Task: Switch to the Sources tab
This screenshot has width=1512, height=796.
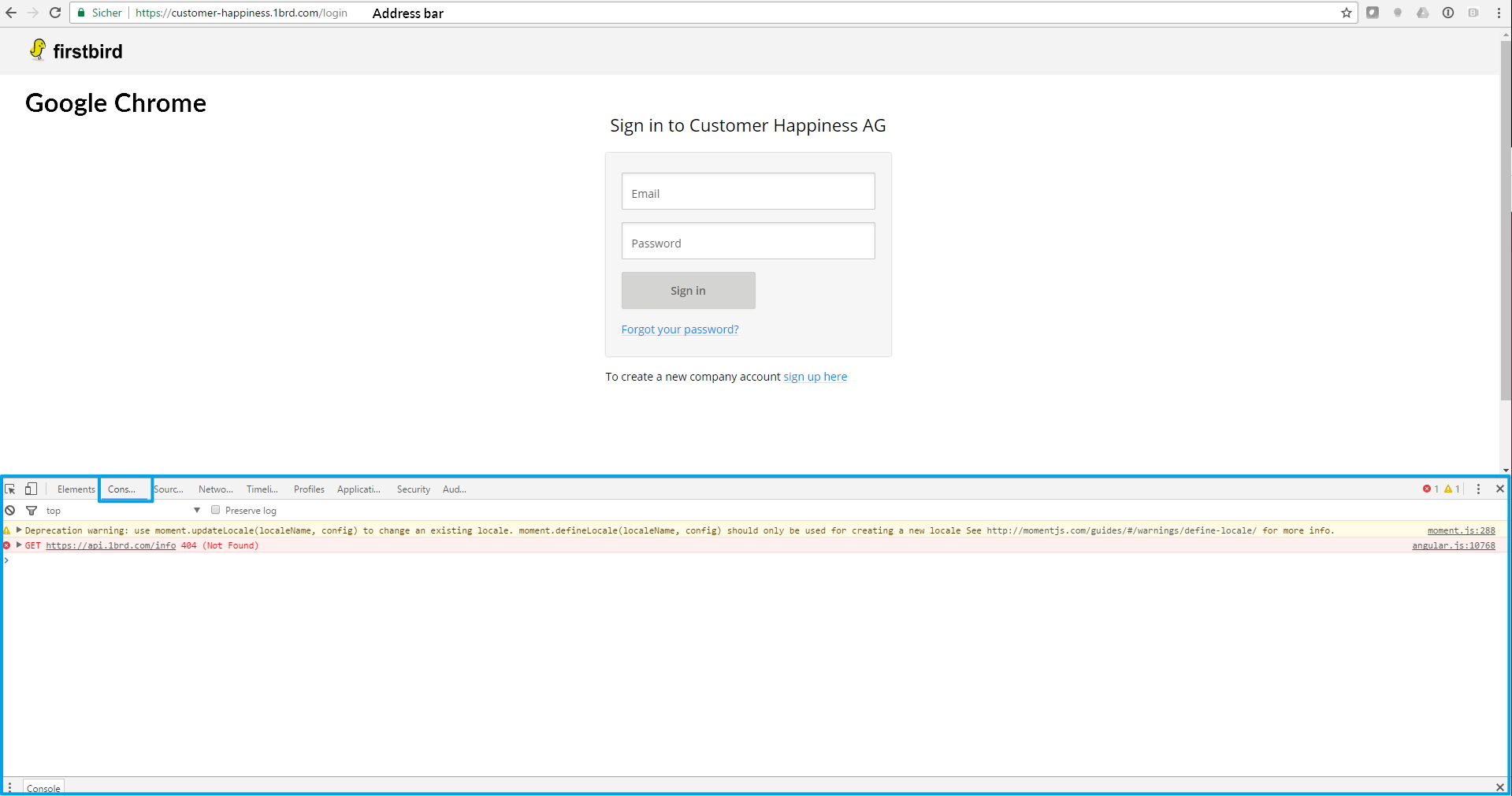Action: 169,489
